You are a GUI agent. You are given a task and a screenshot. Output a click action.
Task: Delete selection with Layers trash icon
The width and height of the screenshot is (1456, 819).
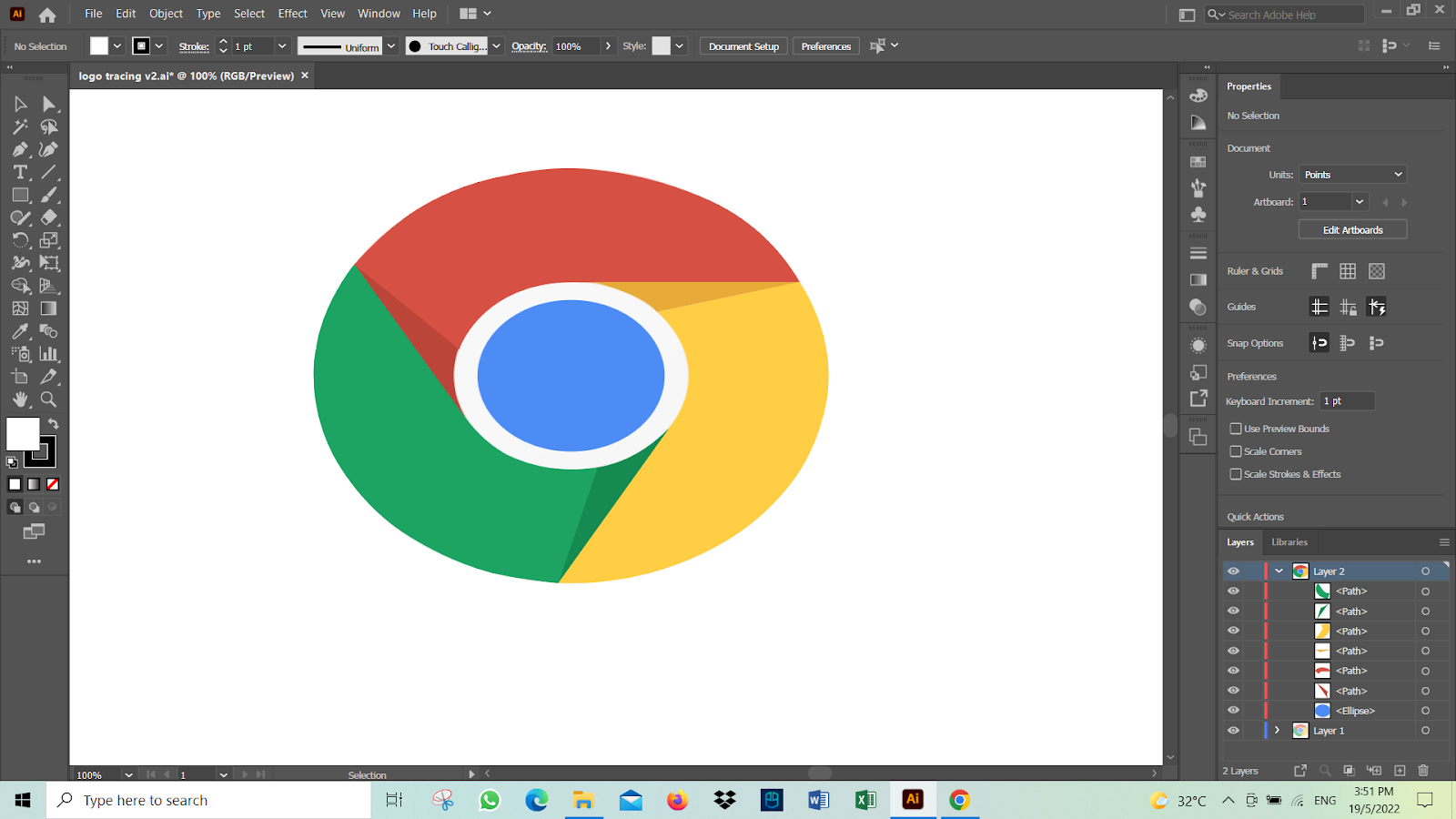pos(1424,771)
